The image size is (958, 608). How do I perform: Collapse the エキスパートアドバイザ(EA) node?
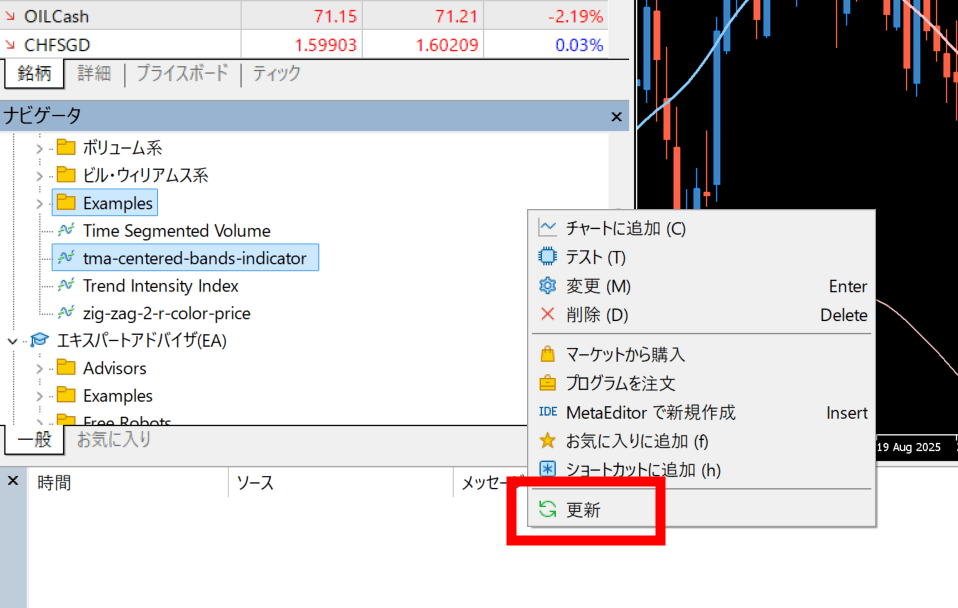click(12, 341)
